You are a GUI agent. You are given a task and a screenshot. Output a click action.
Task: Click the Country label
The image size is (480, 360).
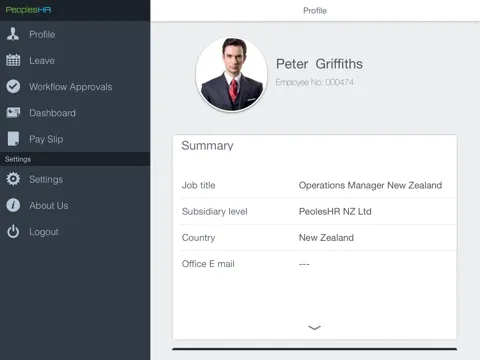pyautogui.click(x=198, y=238)
